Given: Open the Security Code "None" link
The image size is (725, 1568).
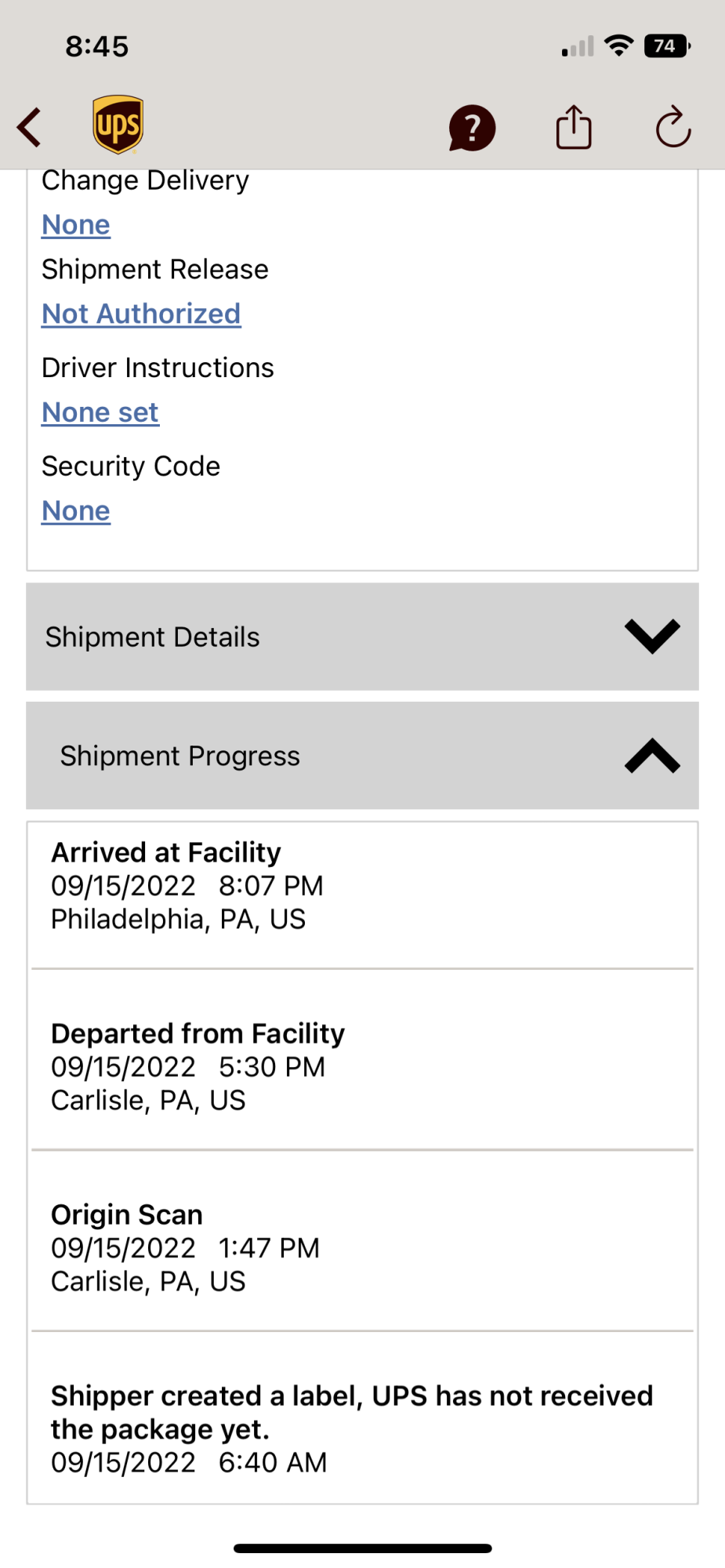Looking at the screenshot, I should (76, 511).
